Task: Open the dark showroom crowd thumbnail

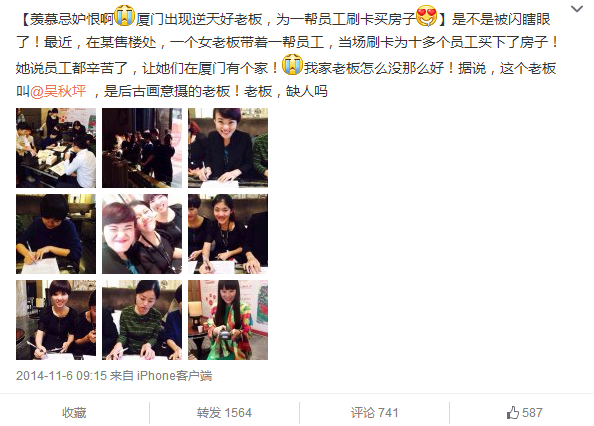Action: (142, 148)
